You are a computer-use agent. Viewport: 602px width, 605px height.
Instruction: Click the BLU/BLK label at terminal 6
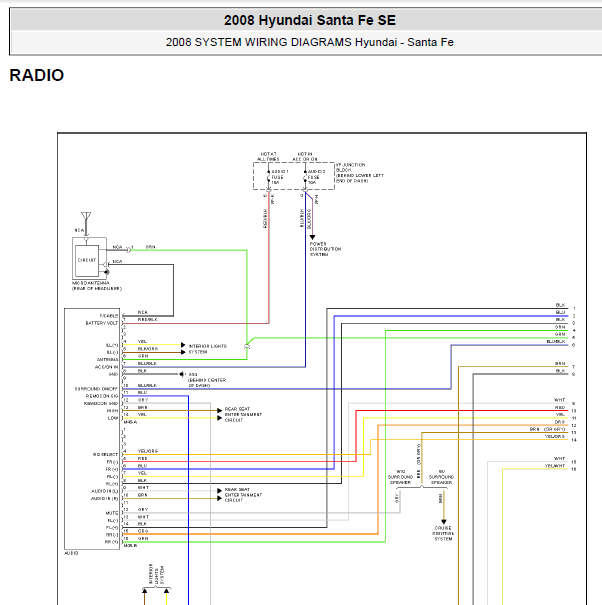click(x=556, y=341)
